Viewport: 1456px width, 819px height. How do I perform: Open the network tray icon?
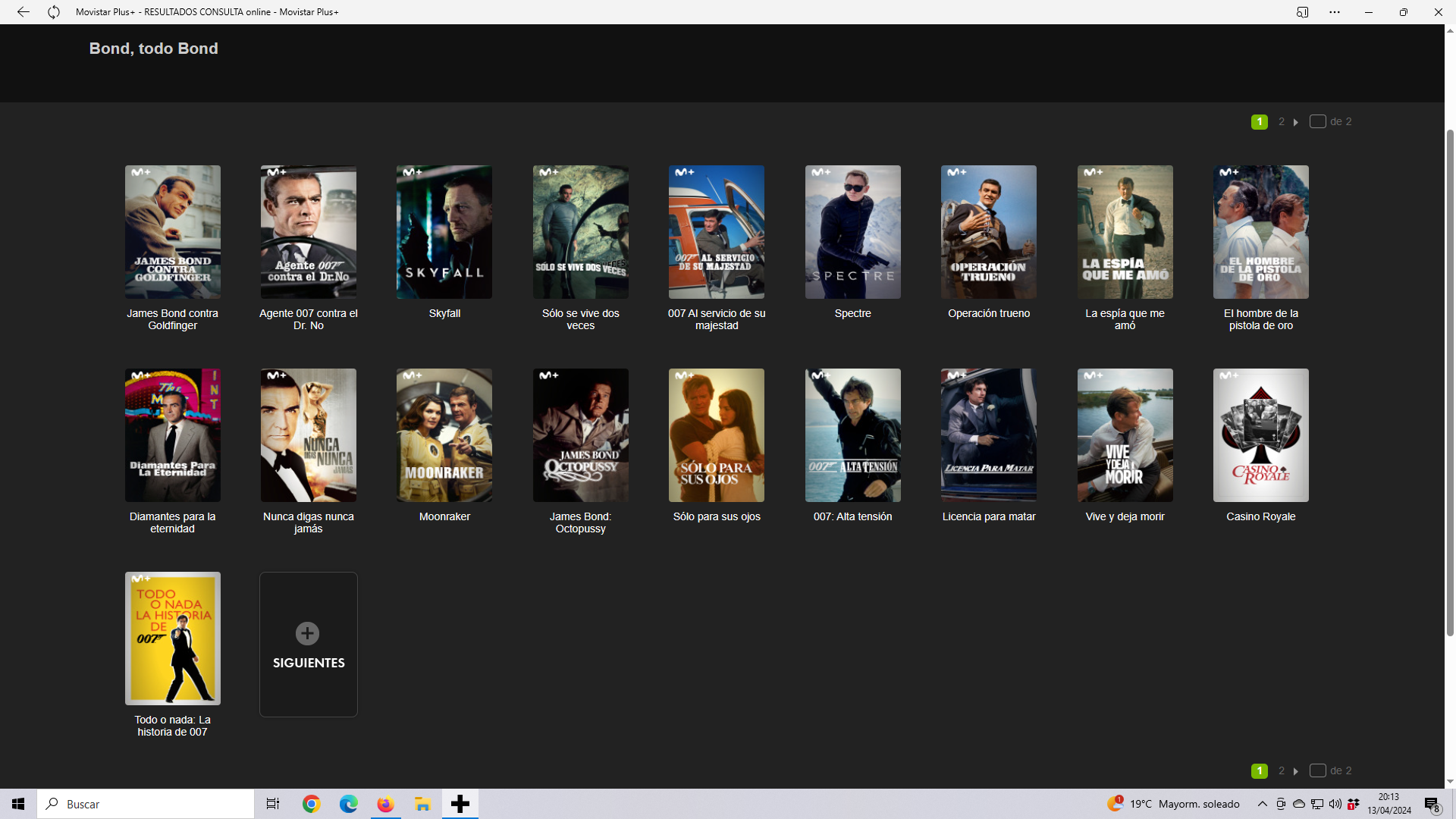[x=1317, y=804]
